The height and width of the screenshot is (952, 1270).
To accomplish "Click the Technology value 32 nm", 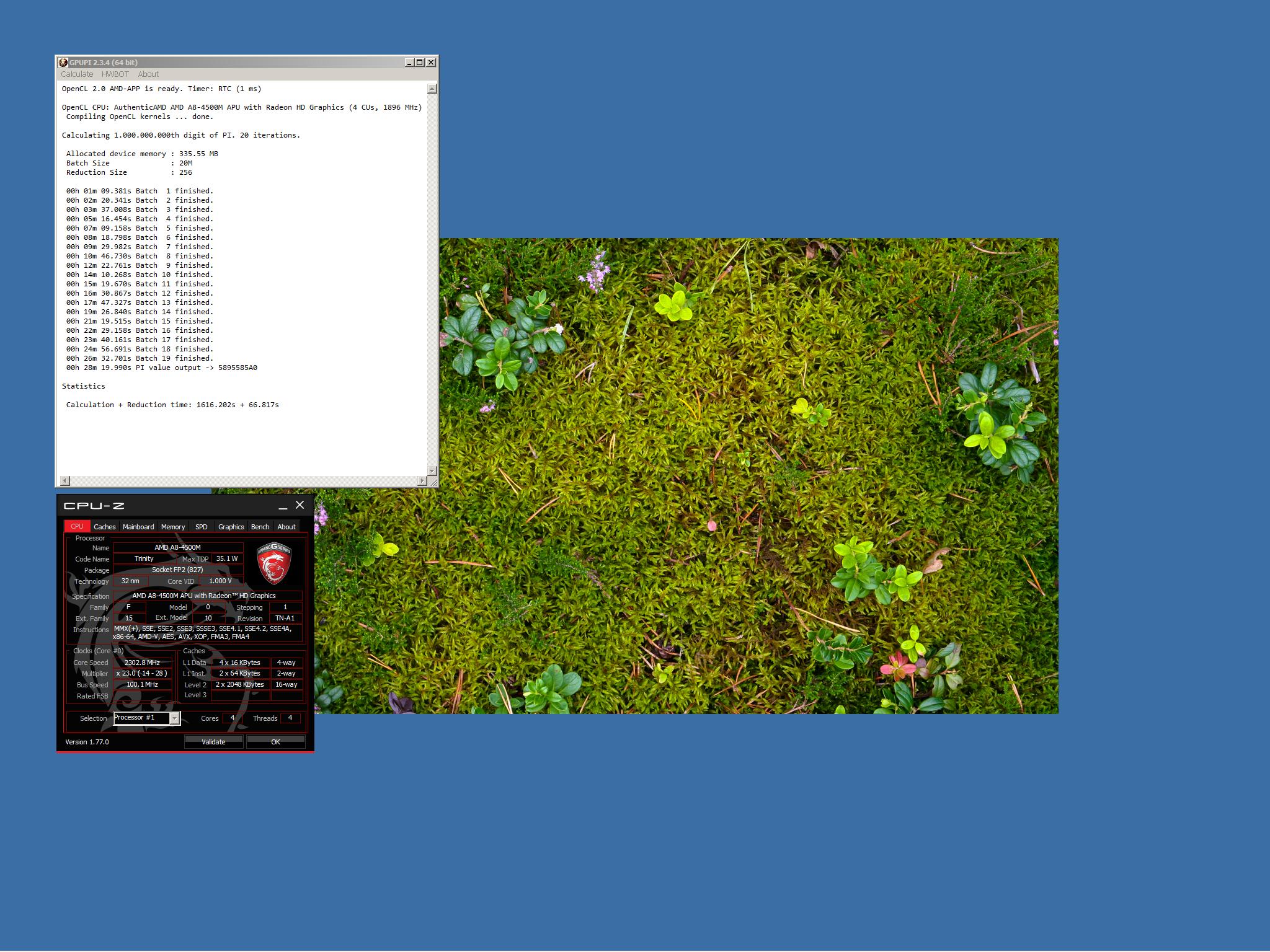I will (130, 581).
